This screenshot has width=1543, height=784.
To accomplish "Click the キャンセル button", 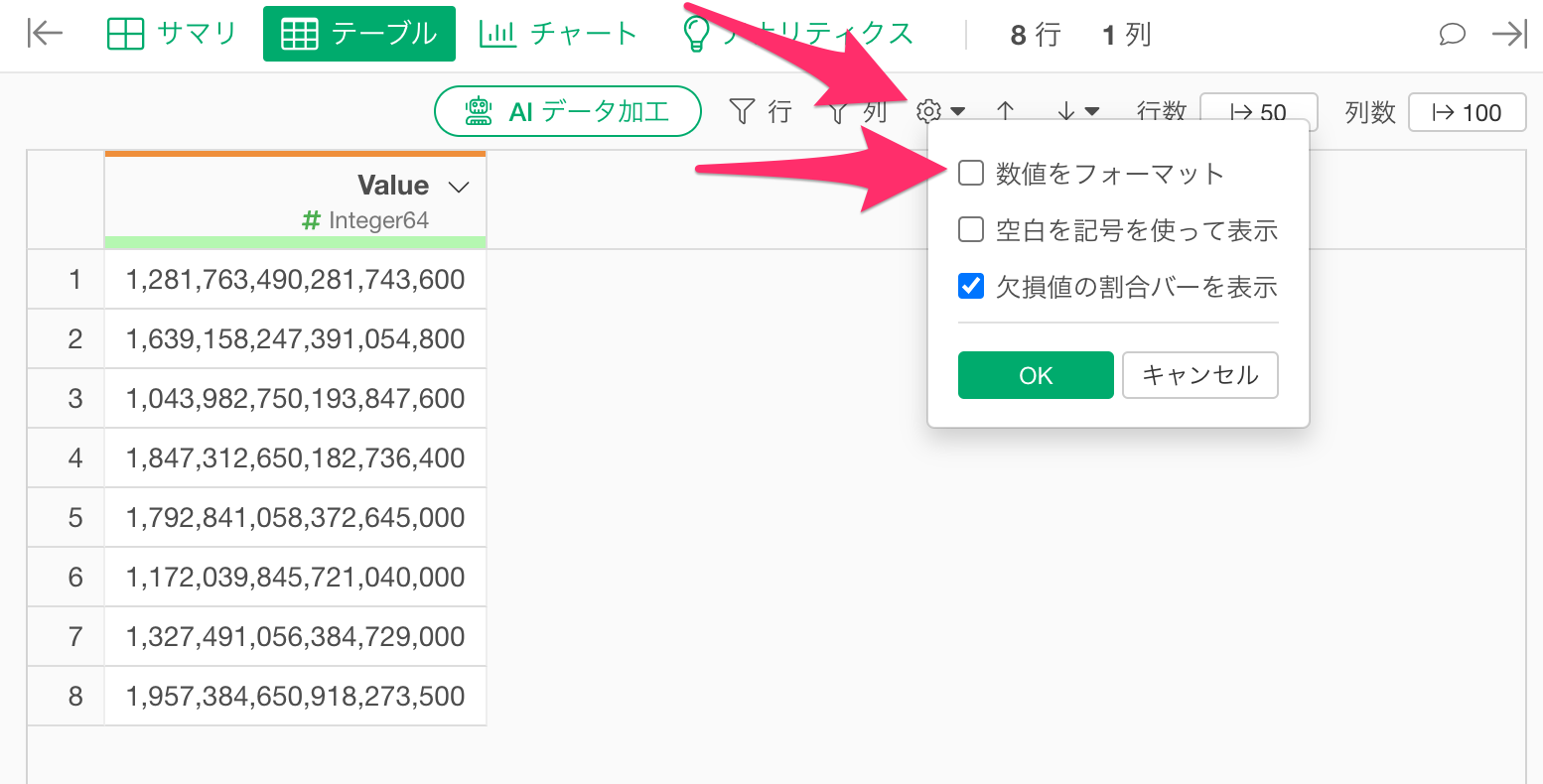I will (1200, 375).
